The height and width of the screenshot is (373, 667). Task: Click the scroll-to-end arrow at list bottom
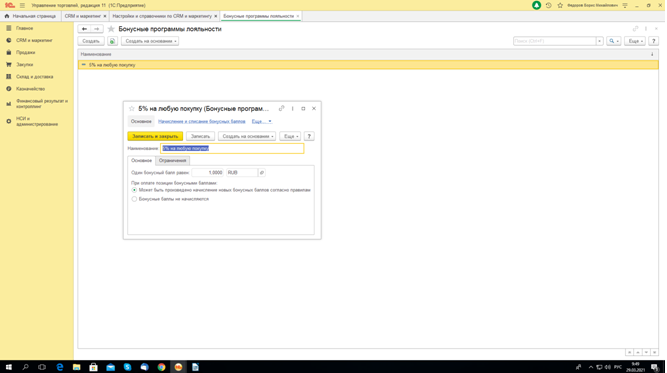[654, 352]
